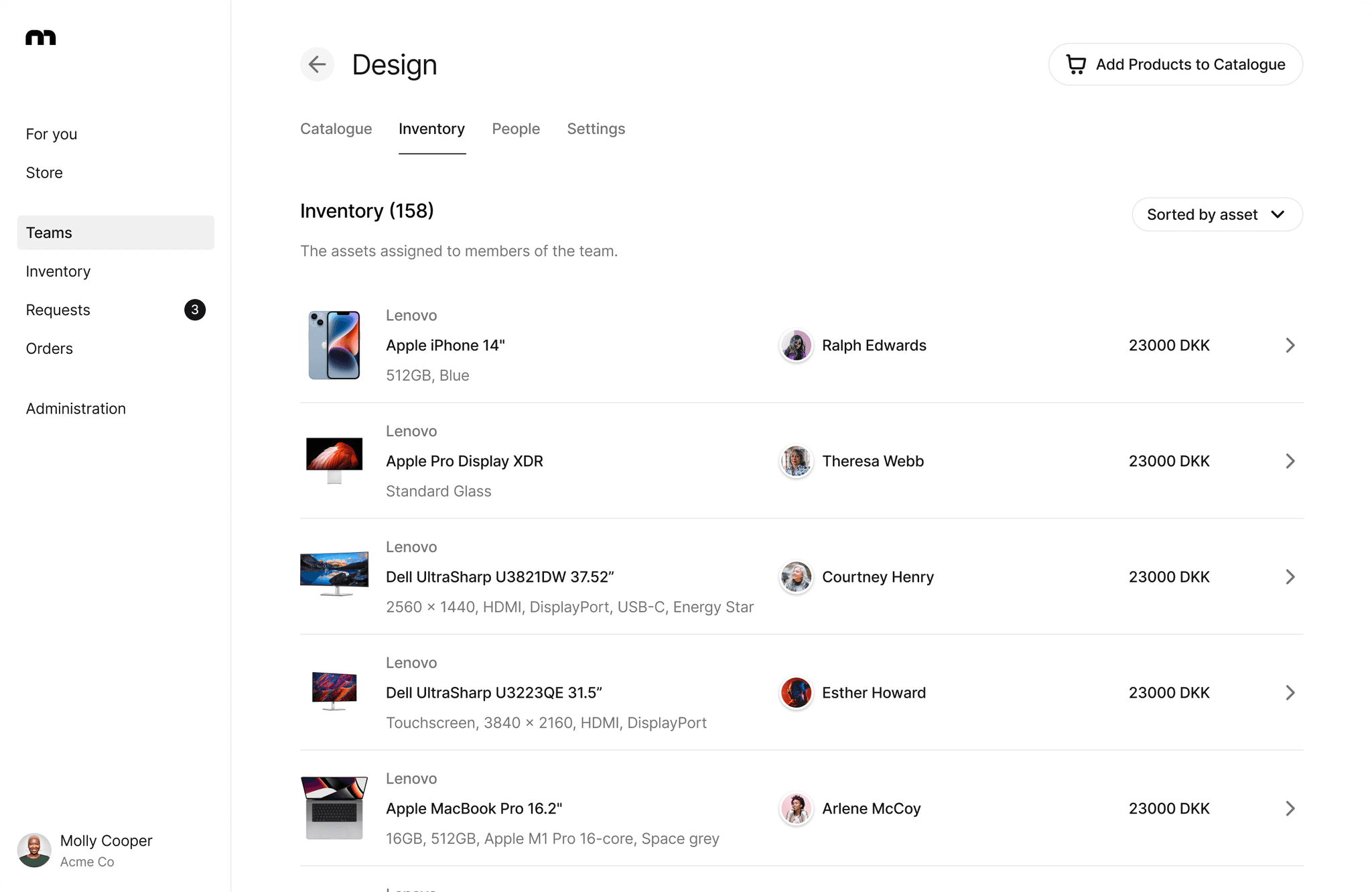Click Molly Cooper's profile photo
Viewport: 1372px width, 892px height.
(34, 850)
